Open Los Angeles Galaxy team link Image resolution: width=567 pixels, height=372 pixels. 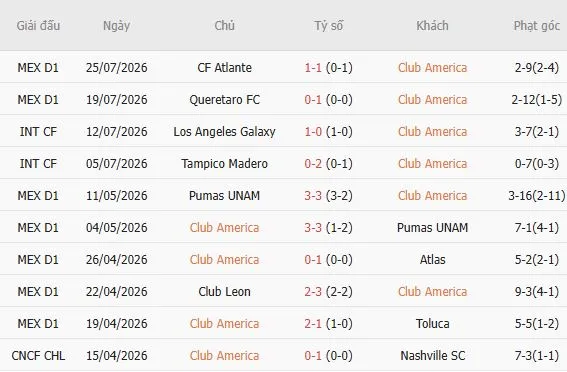click(x=225, y=132)
